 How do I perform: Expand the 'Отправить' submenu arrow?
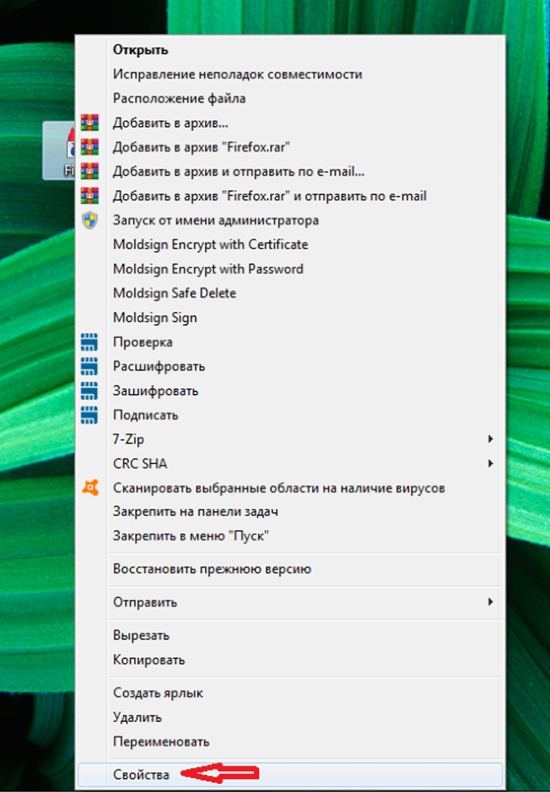pyautogui.click(x=490, y=602)
